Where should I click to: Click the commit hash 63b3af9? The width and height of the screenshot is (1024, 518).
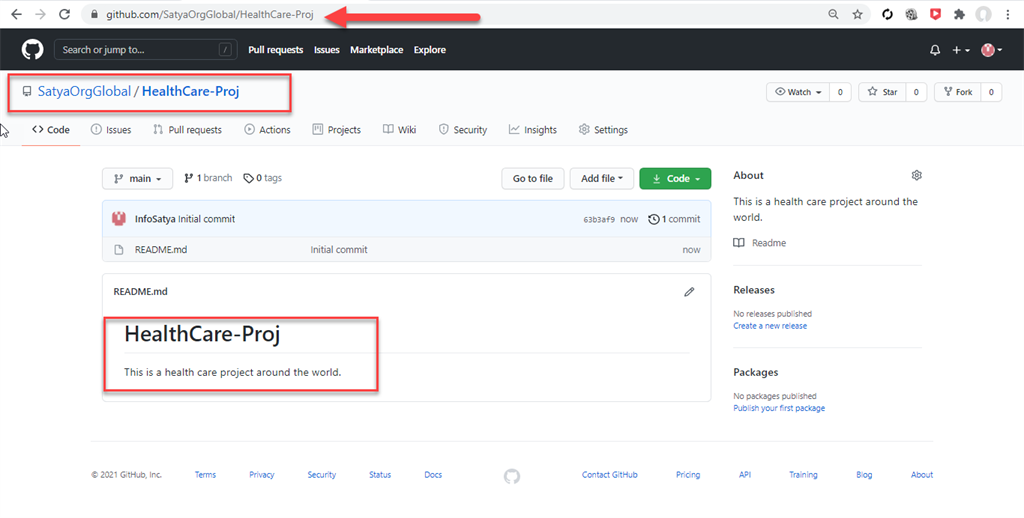599,219
